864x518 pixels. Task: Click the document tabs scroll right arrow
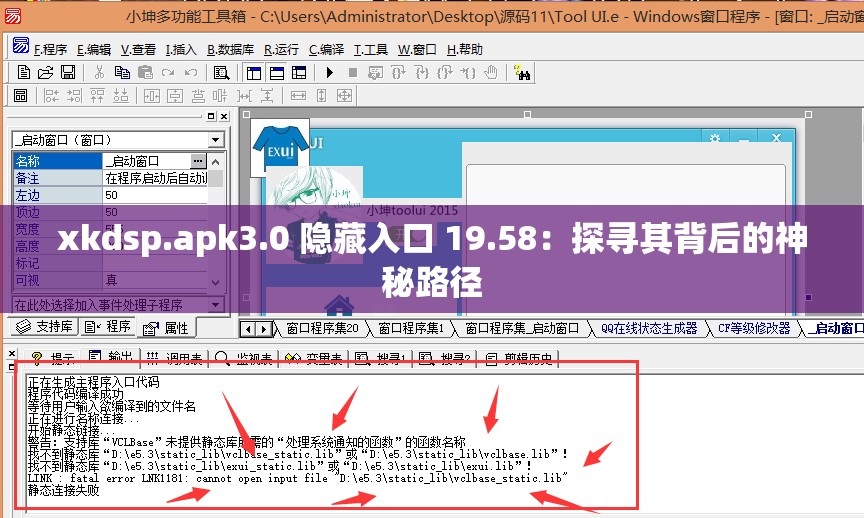(x=264, y=329)
